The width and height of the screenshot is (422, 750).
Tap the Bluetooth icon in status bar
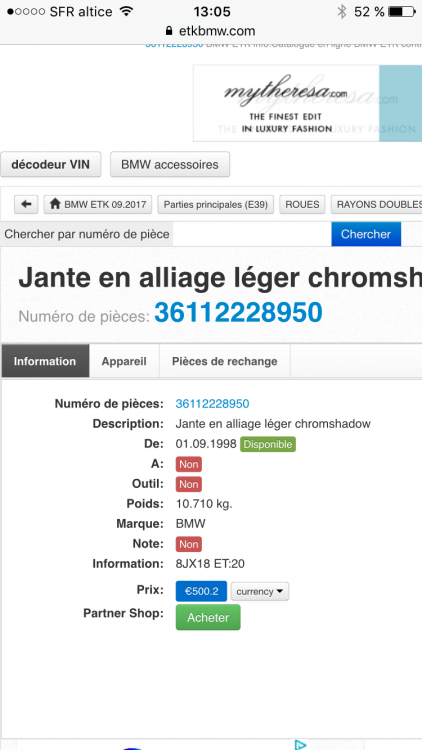point(342,11)
